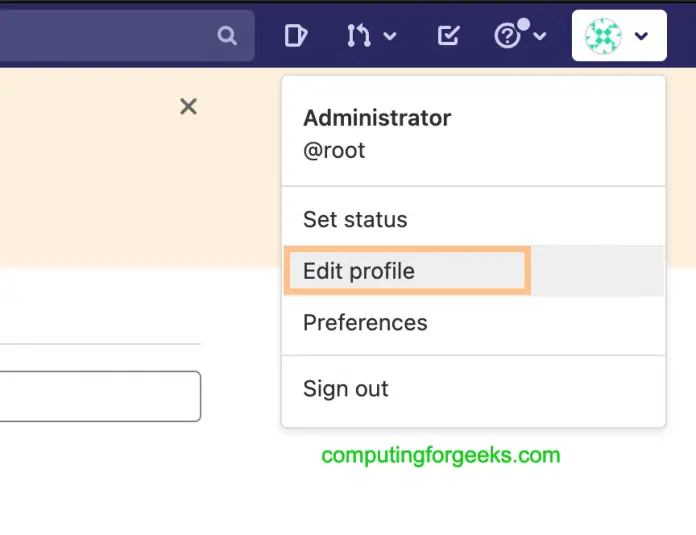This screenshot has height=535, width=696.
Task: Click the user avatar image
Action: point(603,36)
